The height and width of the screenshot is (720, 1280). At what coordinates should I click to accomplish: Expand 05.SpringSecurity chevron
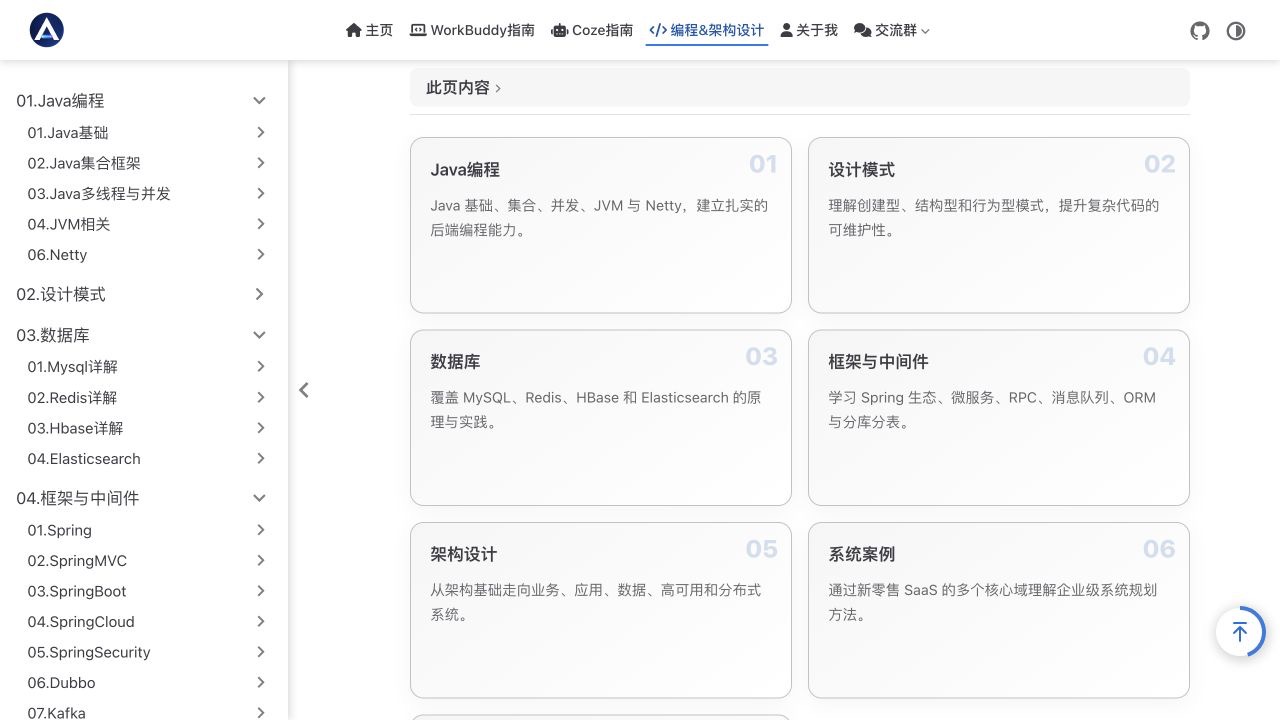(x=260, y=652)
